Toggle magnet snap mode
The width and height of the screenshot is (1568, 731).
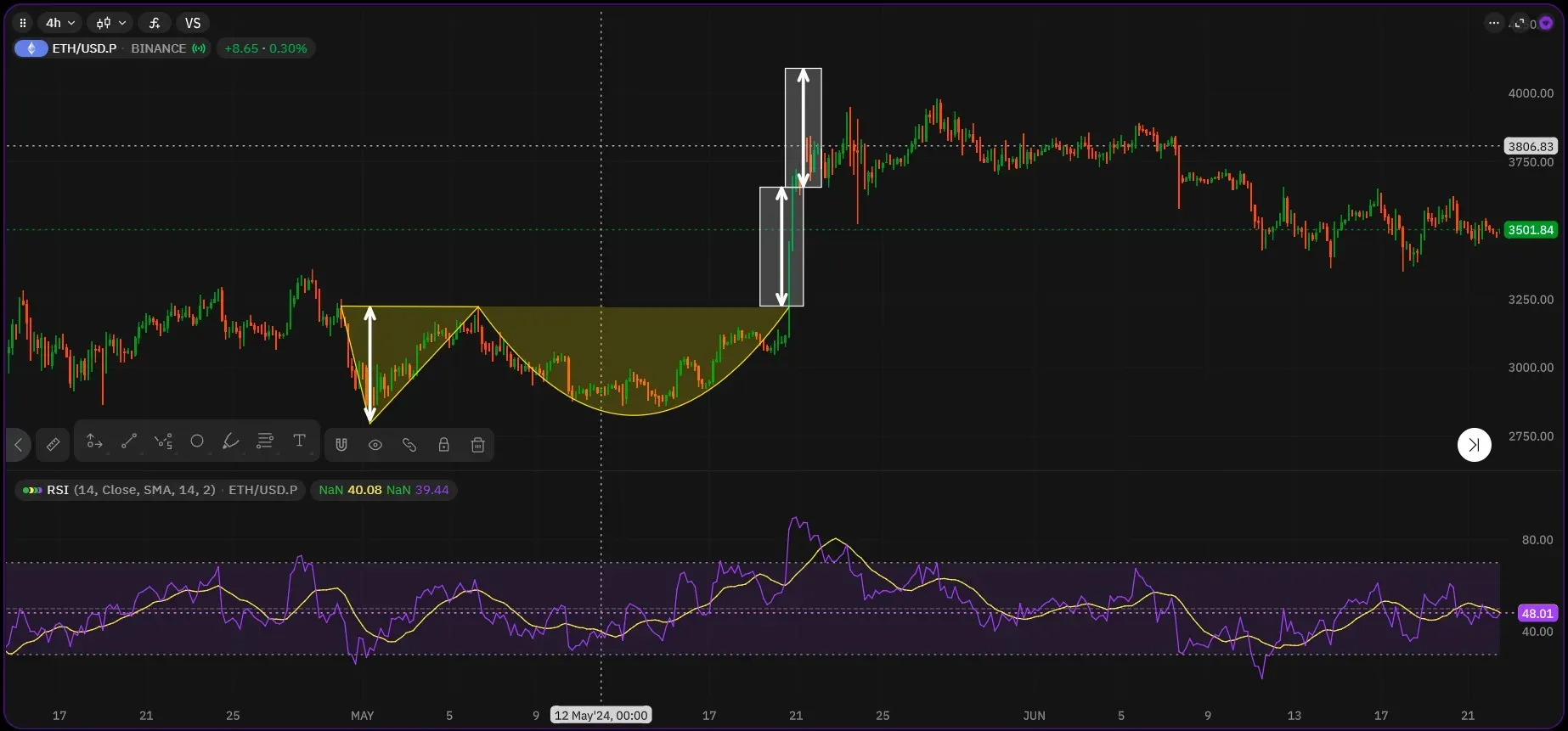pyautogui.click(x=341, y=445)
